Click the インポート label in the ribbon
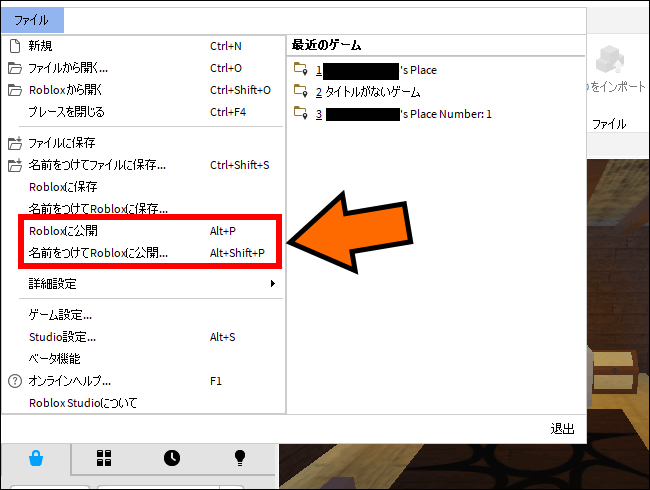The height and width of the screenshot is (490, 650). point(616,87)
